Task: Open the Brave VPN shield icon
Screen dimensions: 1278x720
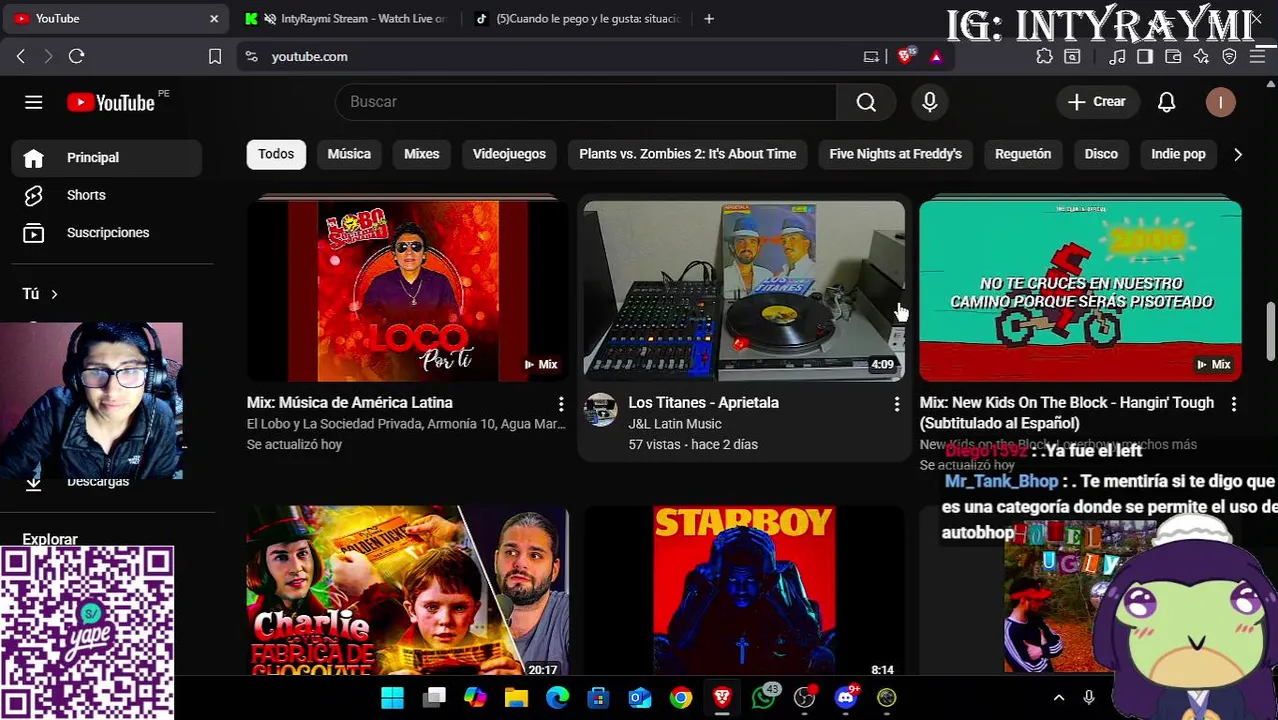Action: 1229,57
